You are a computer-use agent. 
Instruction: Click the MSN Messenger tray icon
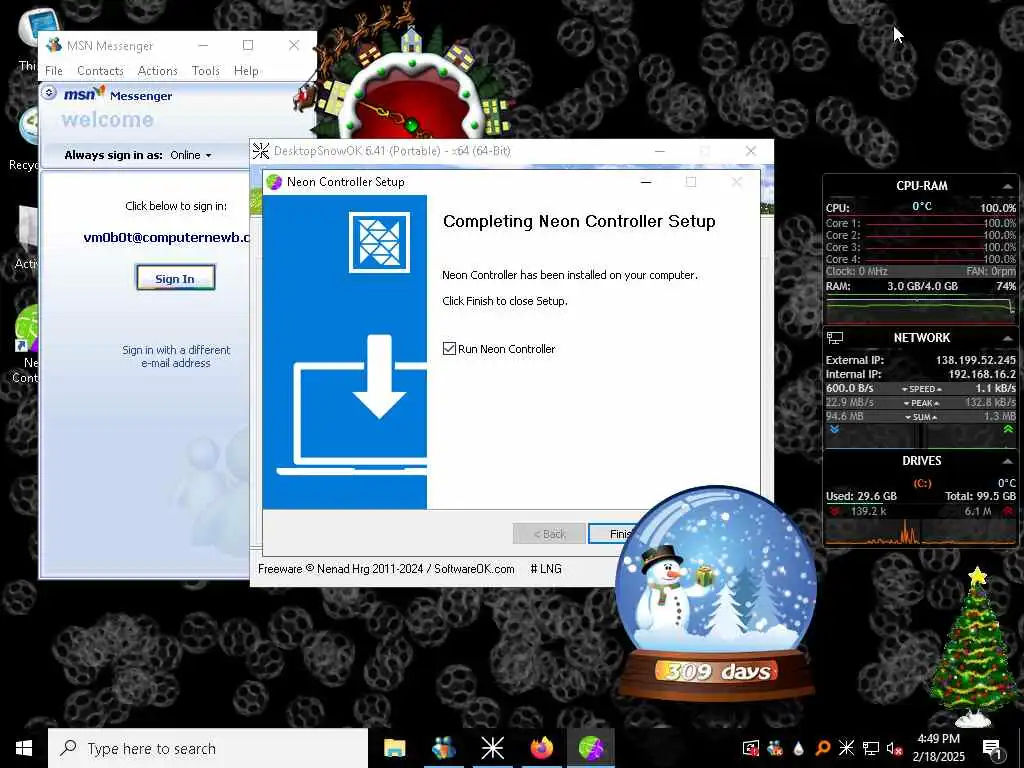coord(775,748)
